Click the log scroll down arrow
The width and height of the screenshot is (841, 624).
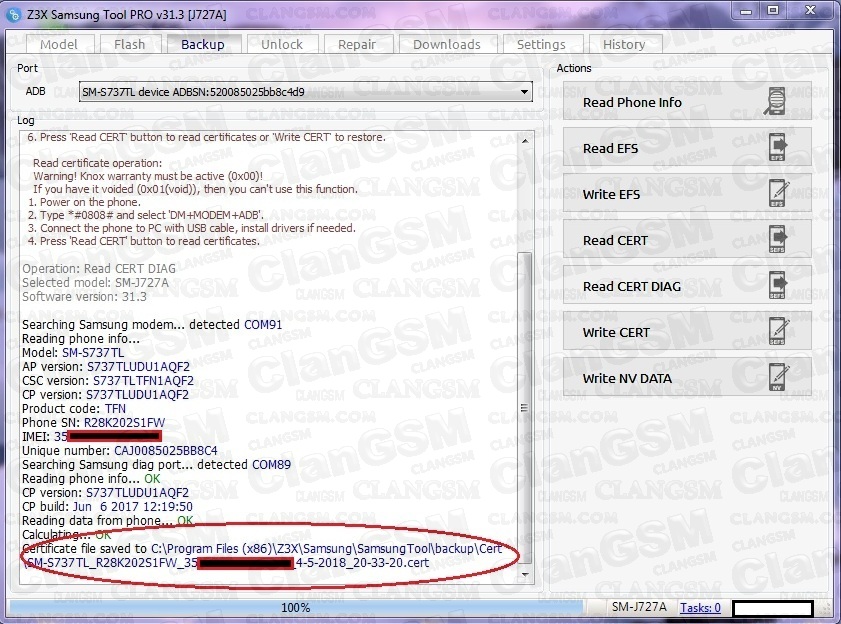[525, 575]
